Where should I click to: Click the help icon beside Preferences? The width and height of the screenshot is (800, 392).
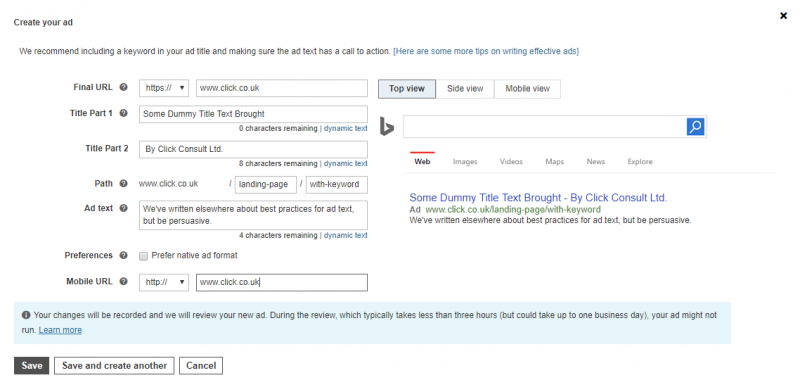[x=123, y=255]
